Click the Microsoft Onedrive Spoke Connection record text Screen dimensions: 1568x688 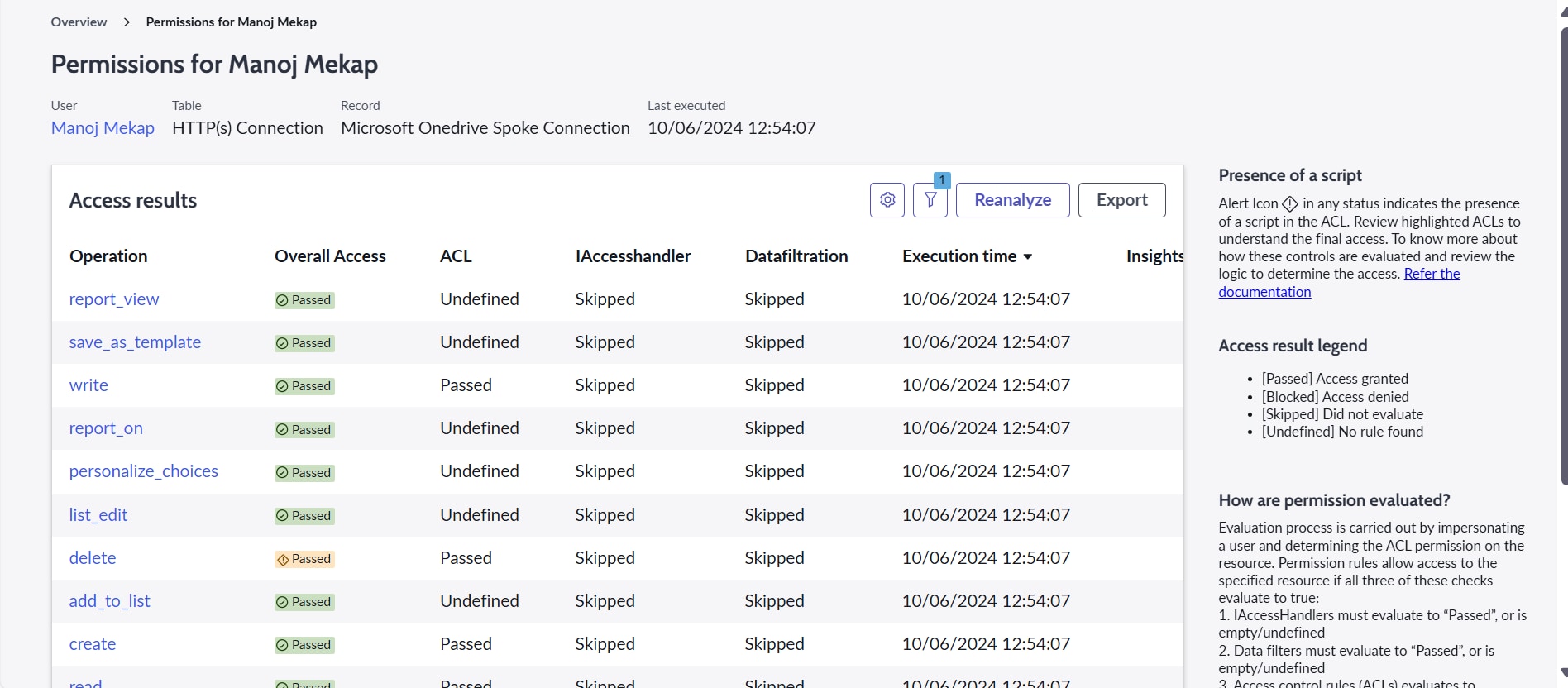[x=485, y=128]
